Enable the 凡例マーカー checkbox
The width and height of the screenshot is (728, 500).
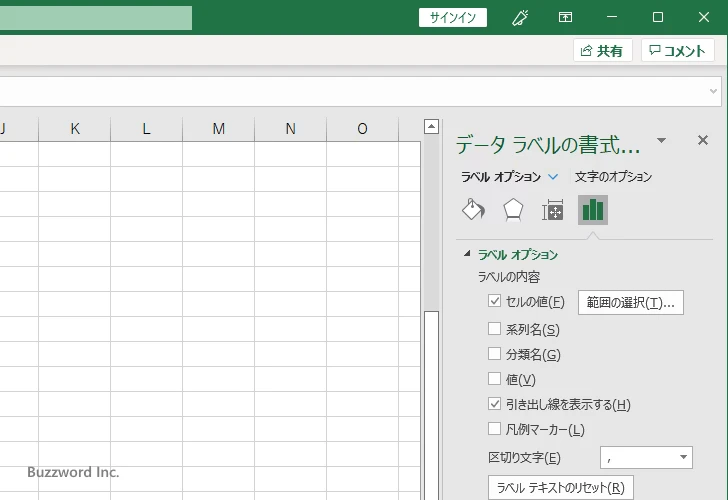[x=494, y=429]
